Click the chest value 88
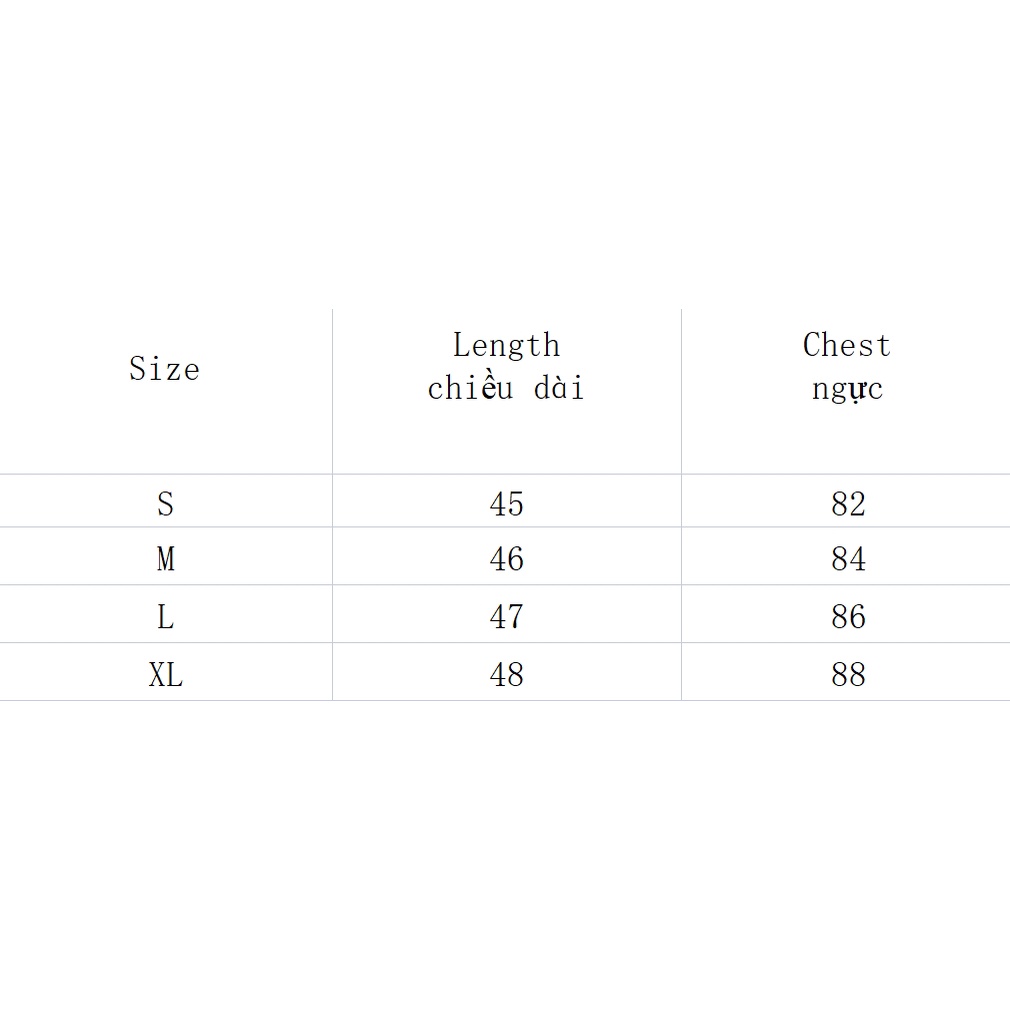The width and height of the screenshot is (1010, 1010). click(x=847, y=675)
